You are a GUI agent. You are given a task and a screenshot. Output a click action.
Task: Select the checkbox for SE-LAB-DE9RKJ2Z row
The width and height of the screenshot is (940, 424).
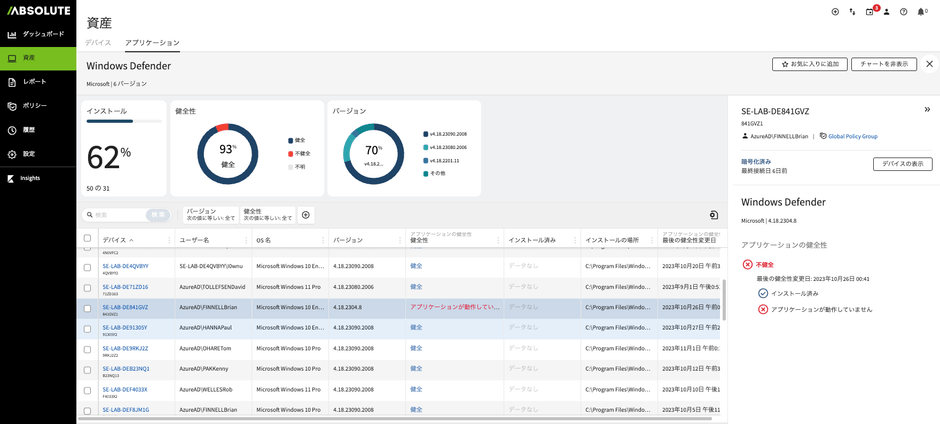click(87, 349)
